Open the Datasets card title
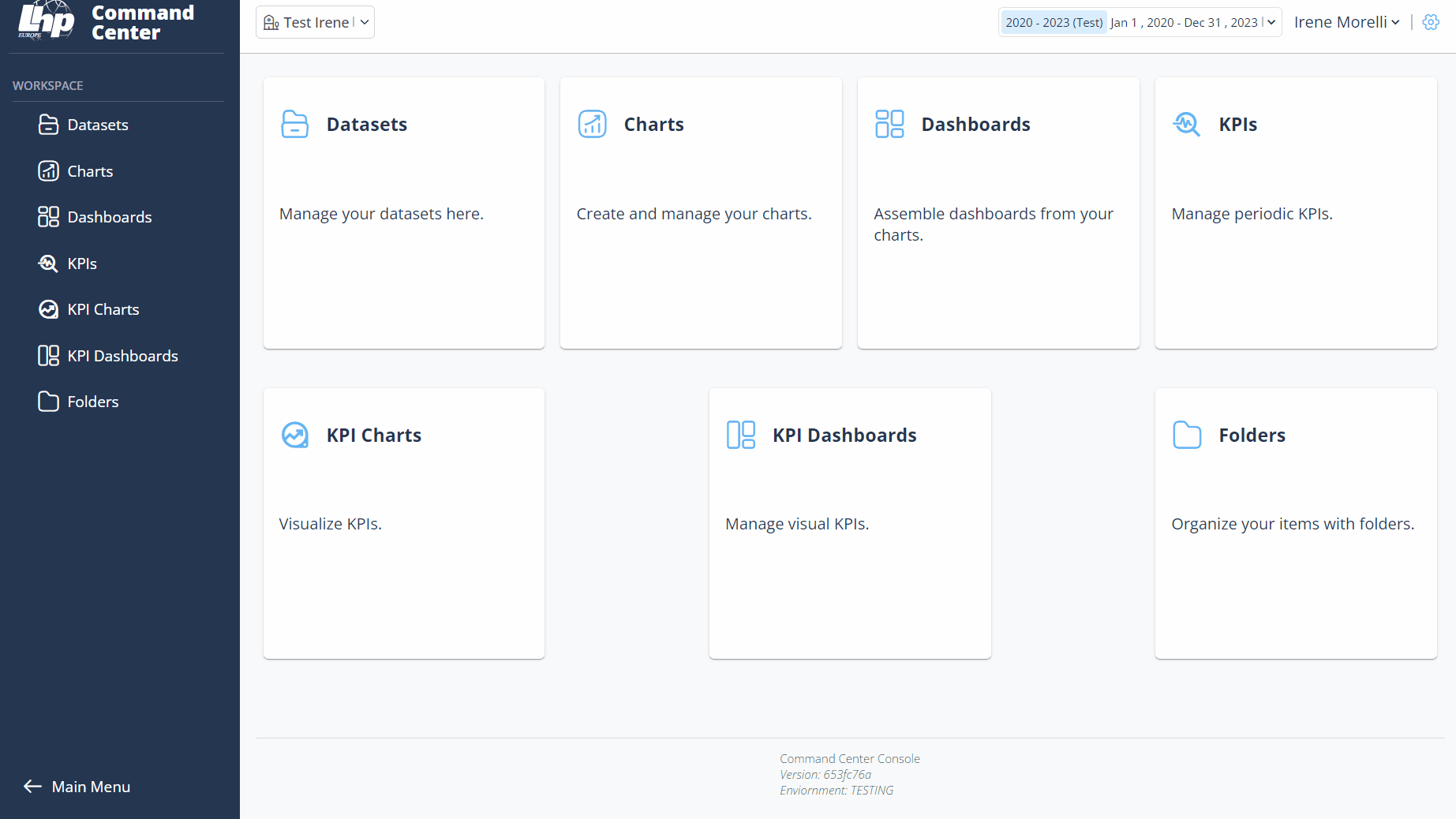The width and height of the screenshot is (1456, 819). click(x=367, y=124)
